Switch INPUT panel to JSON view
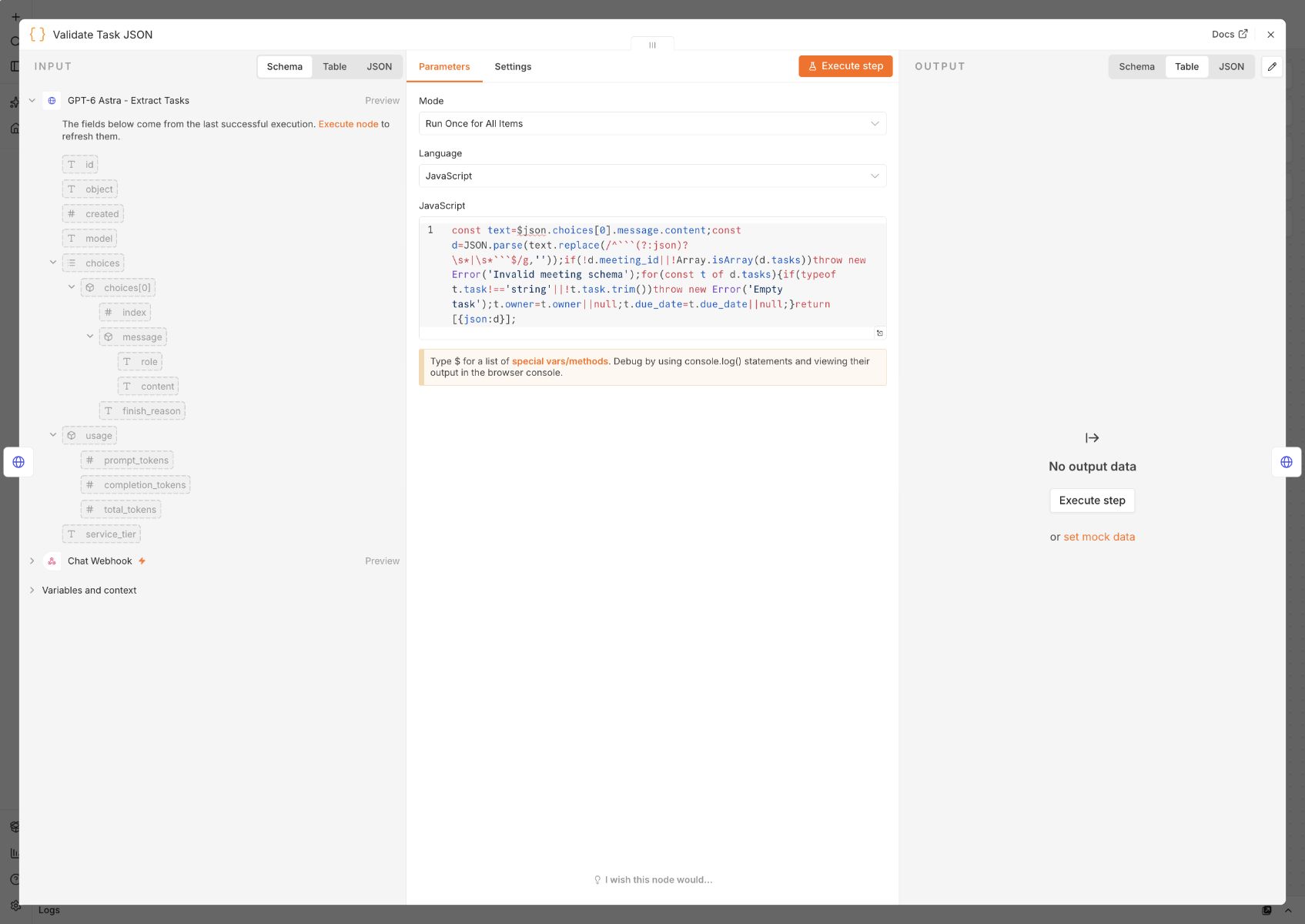 click(x=379, y=67)
